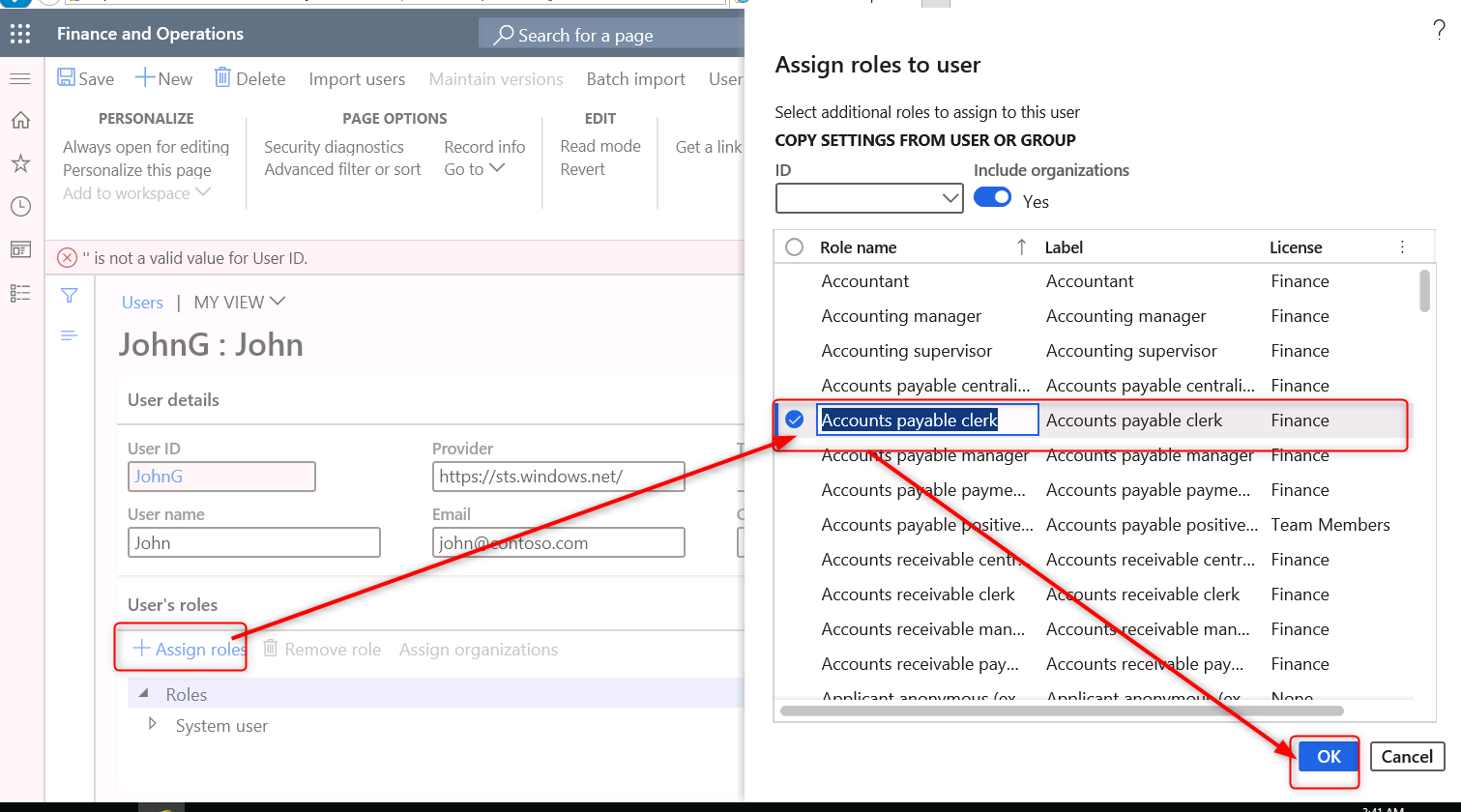Open the app launcher waffle icon
The image size is (1461, 812).
19,33
